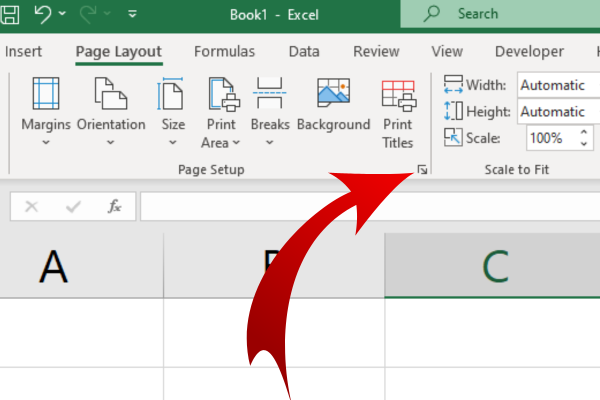The width and height of the screenshot is (600, 400).
Task: Open the Review tab
Action: [376, 51]
